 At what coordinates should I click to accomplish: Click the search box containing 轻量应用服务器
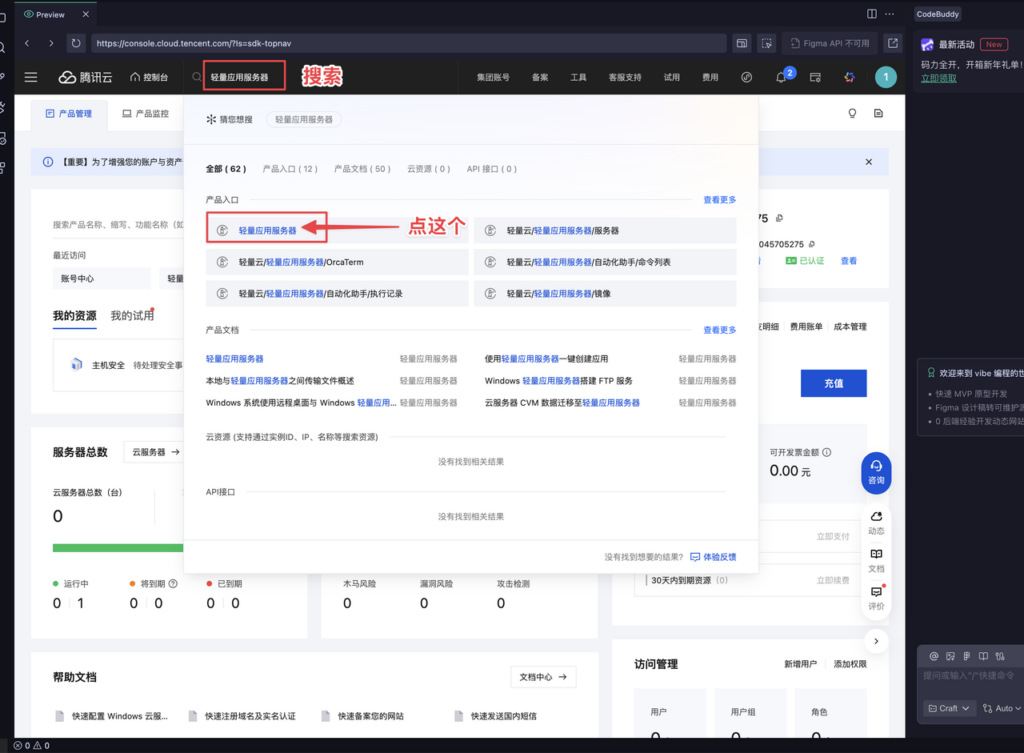pos(245,77)
